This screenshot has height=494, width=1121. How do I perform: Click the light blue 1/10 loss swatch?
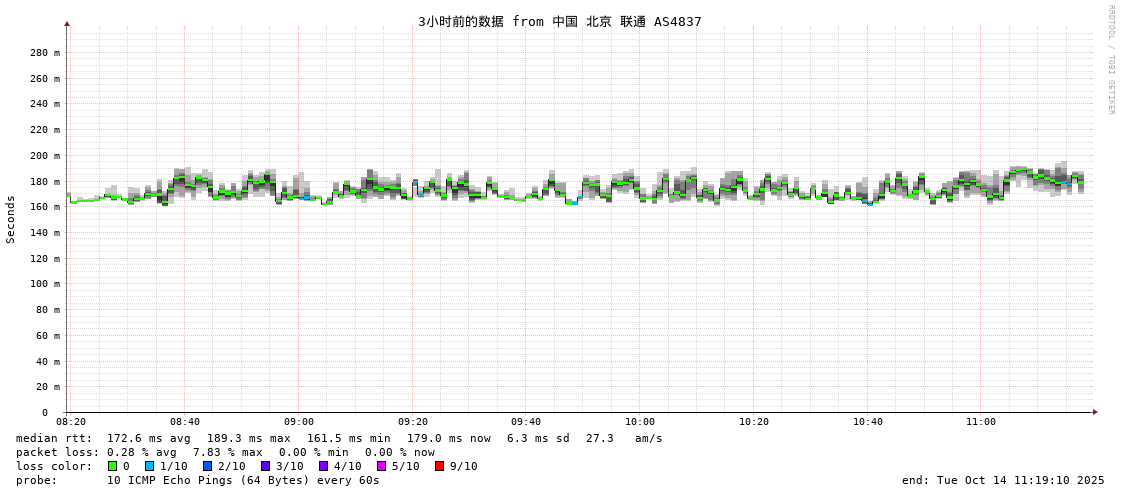click(x=150, y=466)
